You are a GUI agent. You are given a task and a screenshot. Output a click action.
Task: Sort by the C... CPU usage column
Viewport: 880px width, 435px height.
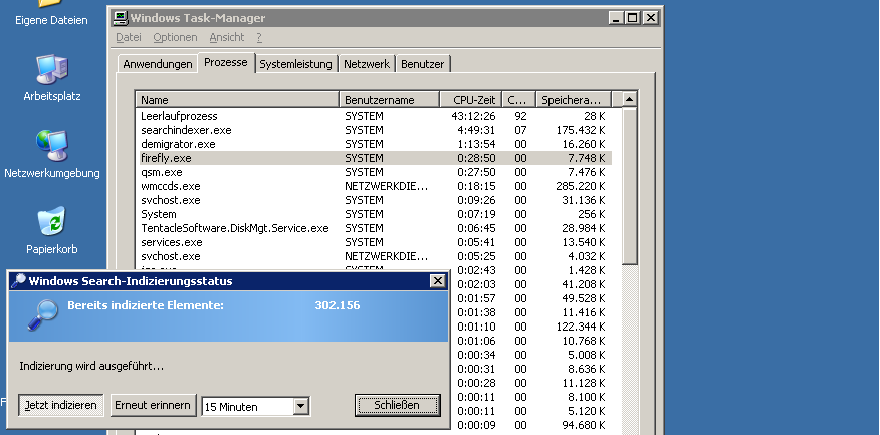518,100
